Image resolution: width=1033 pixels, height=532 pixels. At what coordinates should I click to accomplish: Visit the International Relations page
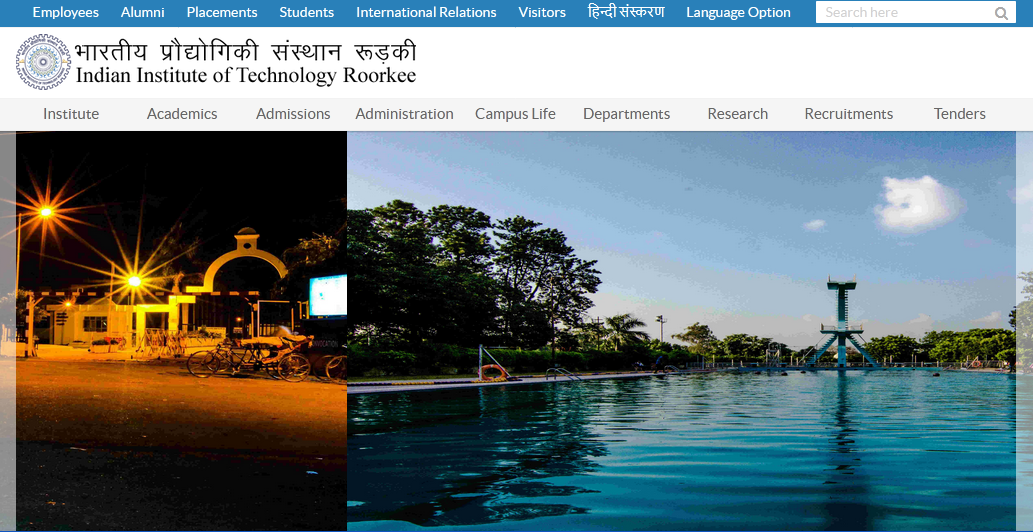click(x=426, y=13)
